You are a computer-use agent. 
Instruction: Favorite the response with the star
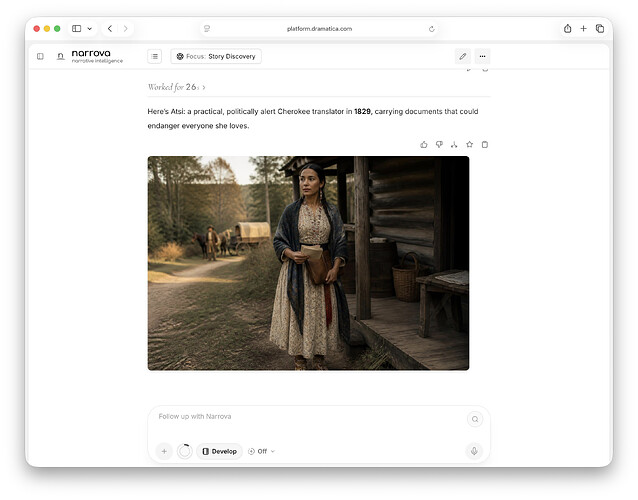[x=470, y=144]
